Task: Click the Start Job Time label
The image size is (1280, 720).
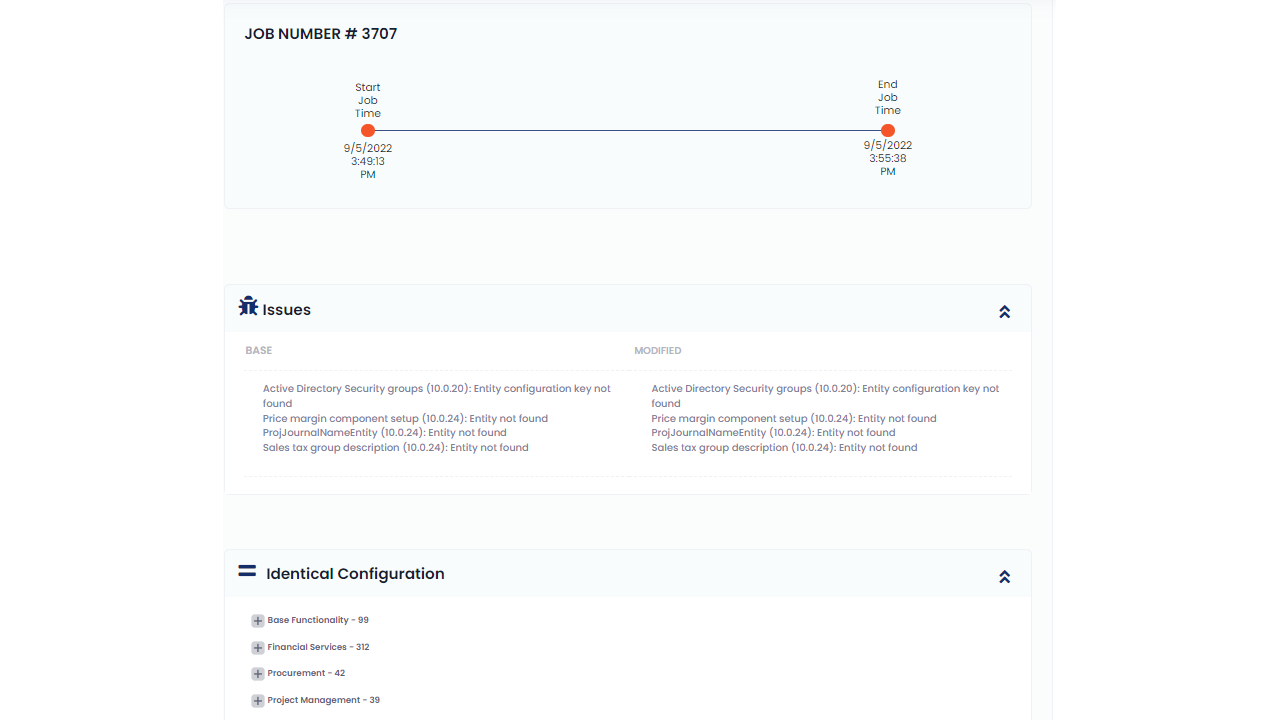Action: pos(368,100)
